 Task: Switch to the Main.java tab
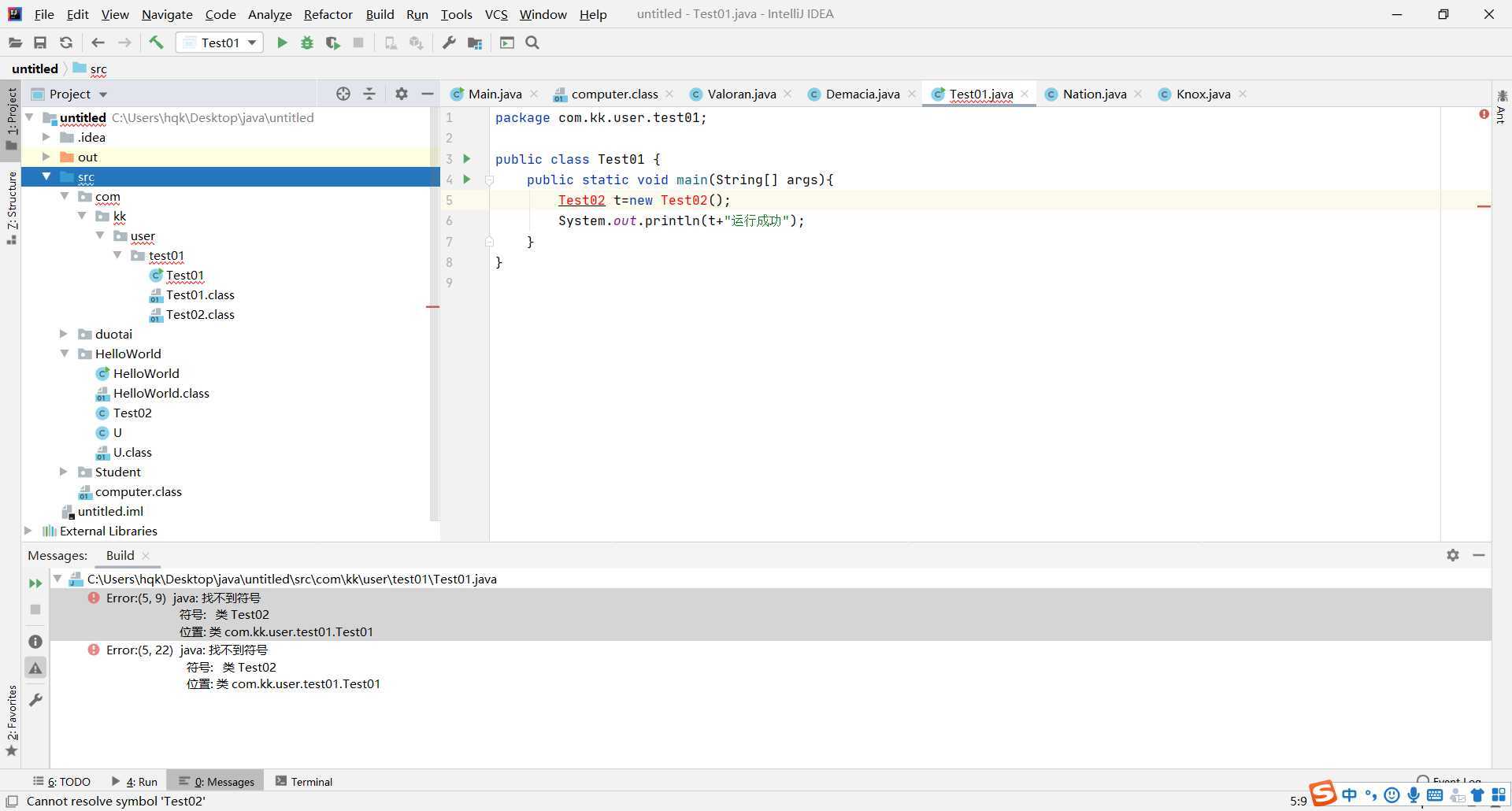click(495, 94)
